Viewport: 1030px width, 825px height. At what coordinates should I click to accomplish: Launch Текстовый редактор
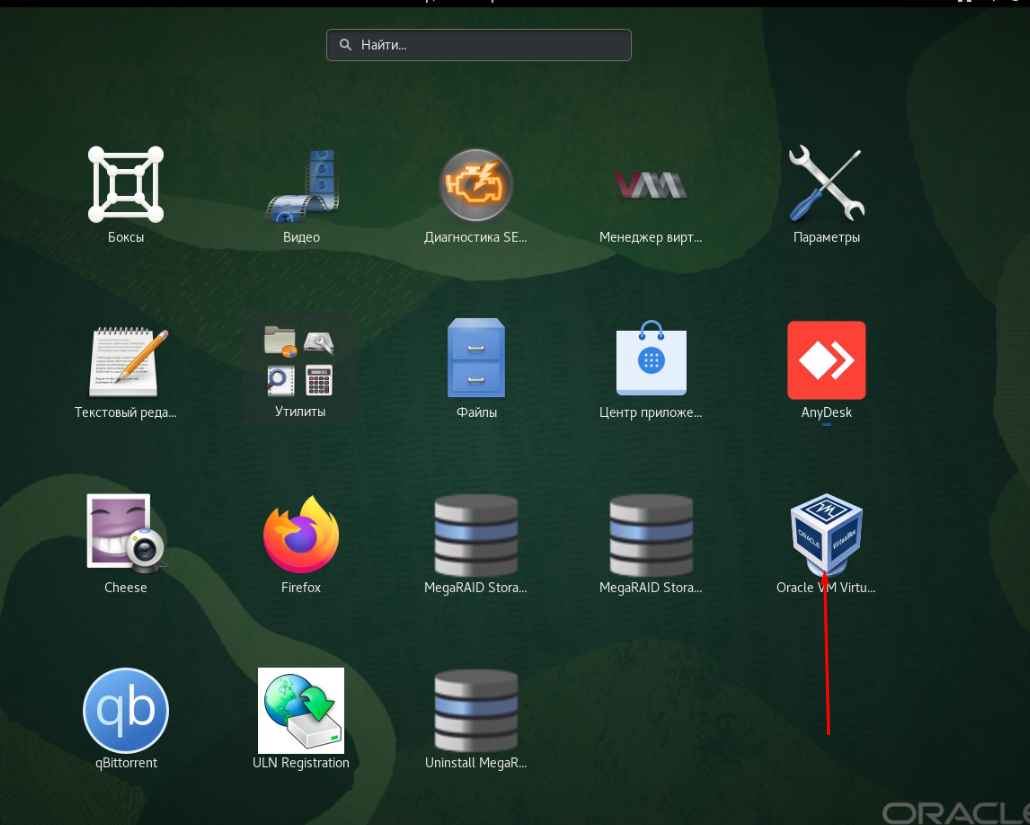pyautogui.click(x=127, y=361)
